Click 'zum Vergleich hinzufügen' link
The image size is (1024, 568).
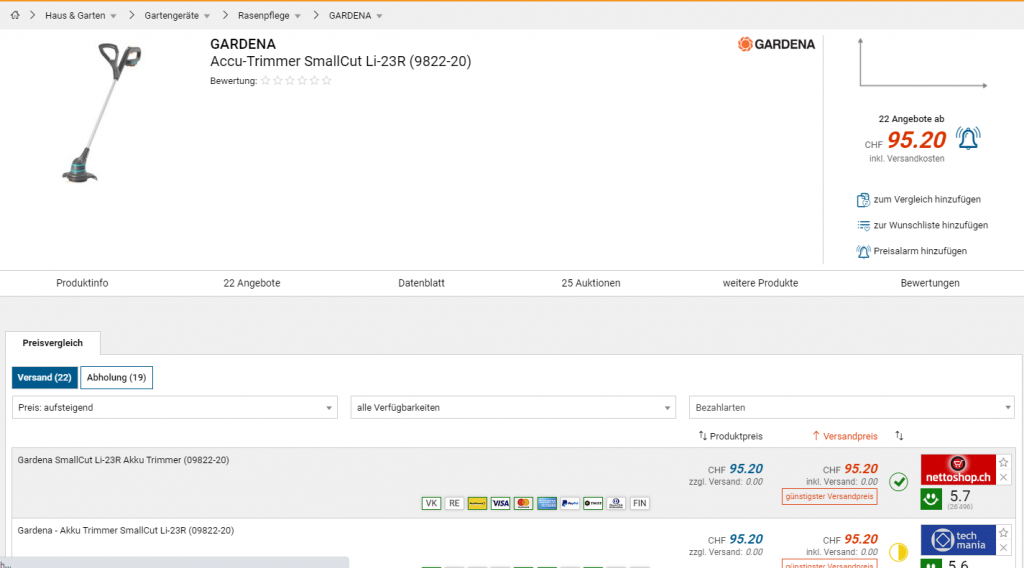point(927,200)
